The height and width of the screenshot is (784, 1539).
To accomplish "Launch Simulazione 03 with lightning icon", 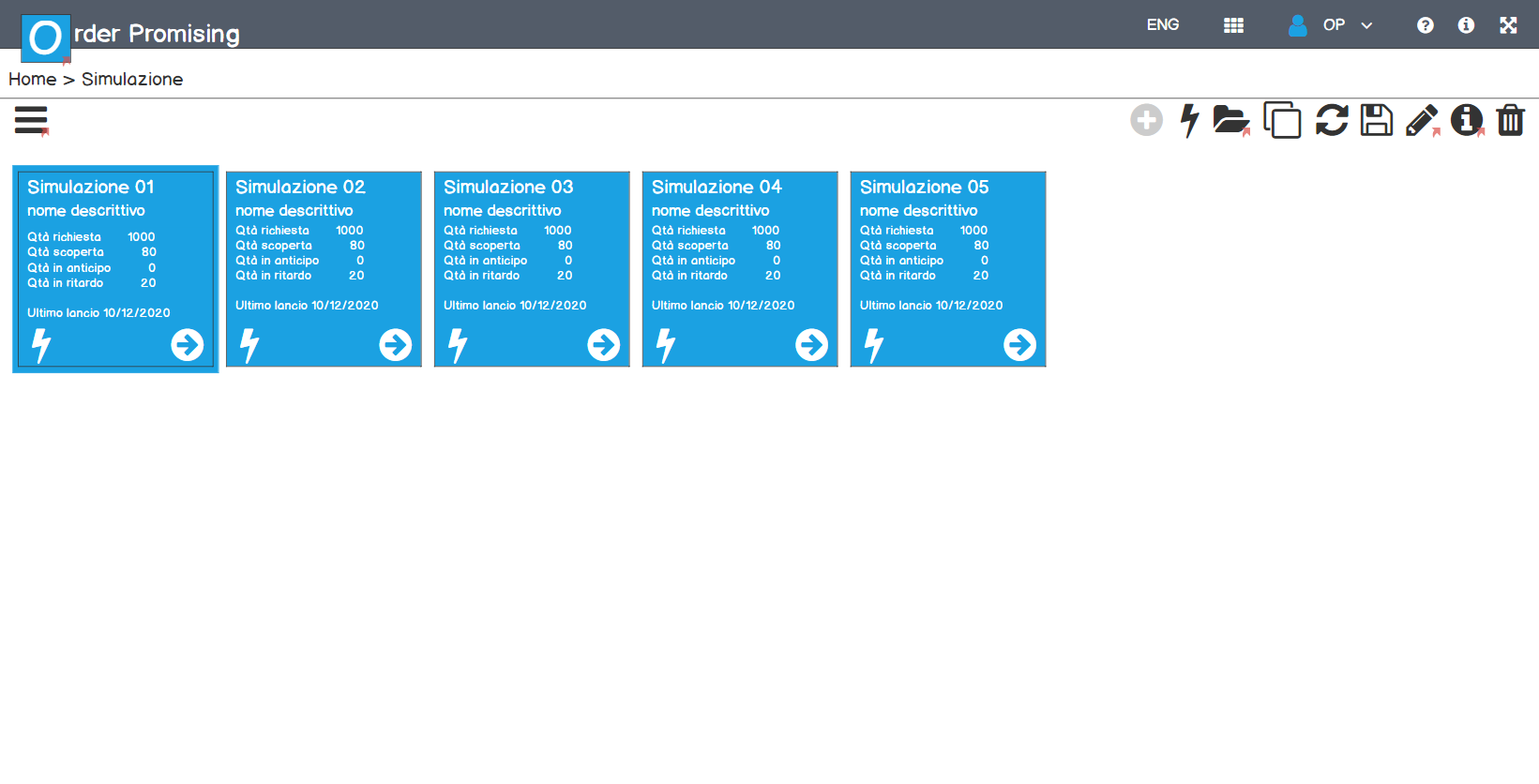I will [458, 345].
